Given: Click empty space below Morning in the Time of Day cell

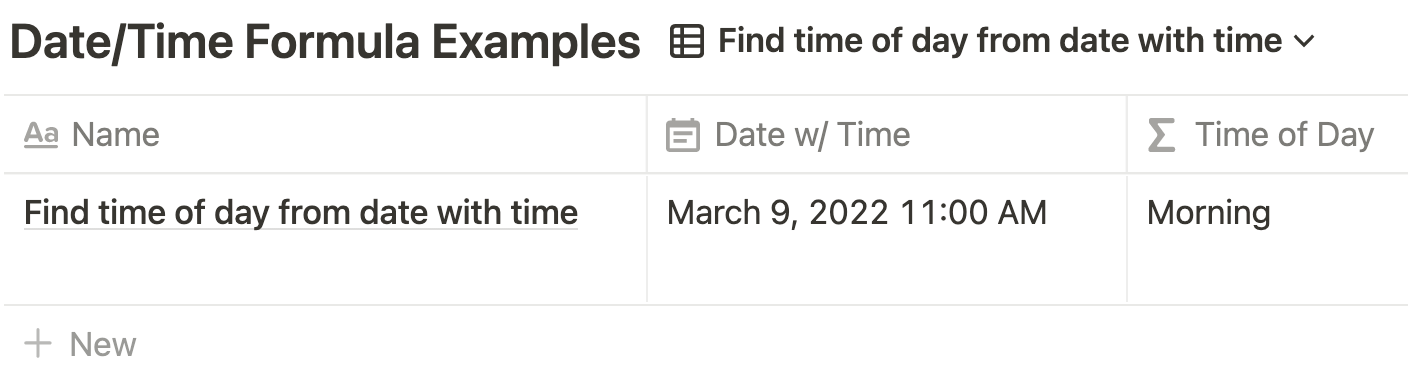Looking at the screenshot, I should [x=1268, y=268].
